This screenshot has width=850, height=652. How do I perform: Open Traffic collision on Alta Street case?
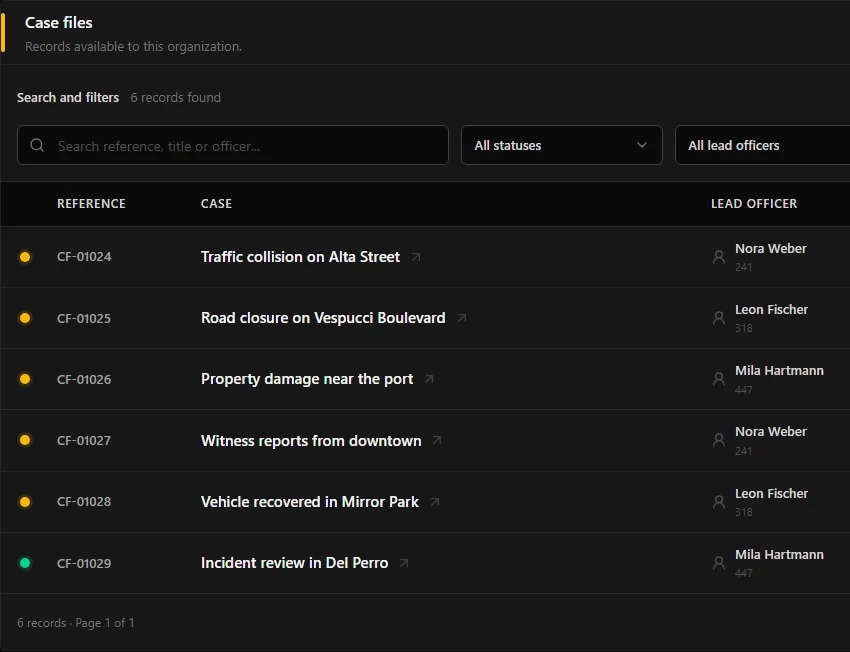point(300,257)
